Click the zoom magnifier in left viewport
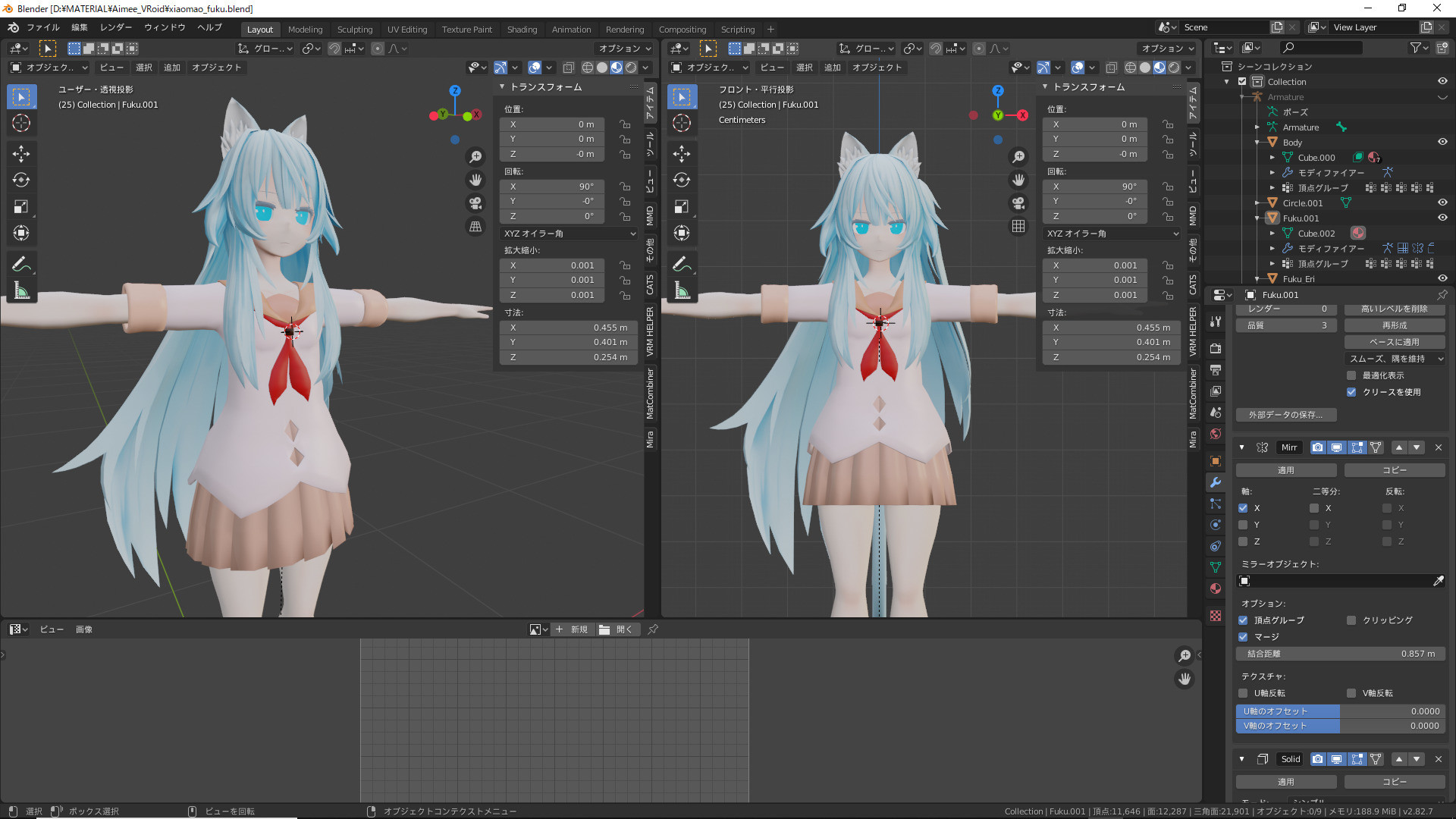Image resolution: width=1456 pixels, height=819 pixels. tap(475, 157)
